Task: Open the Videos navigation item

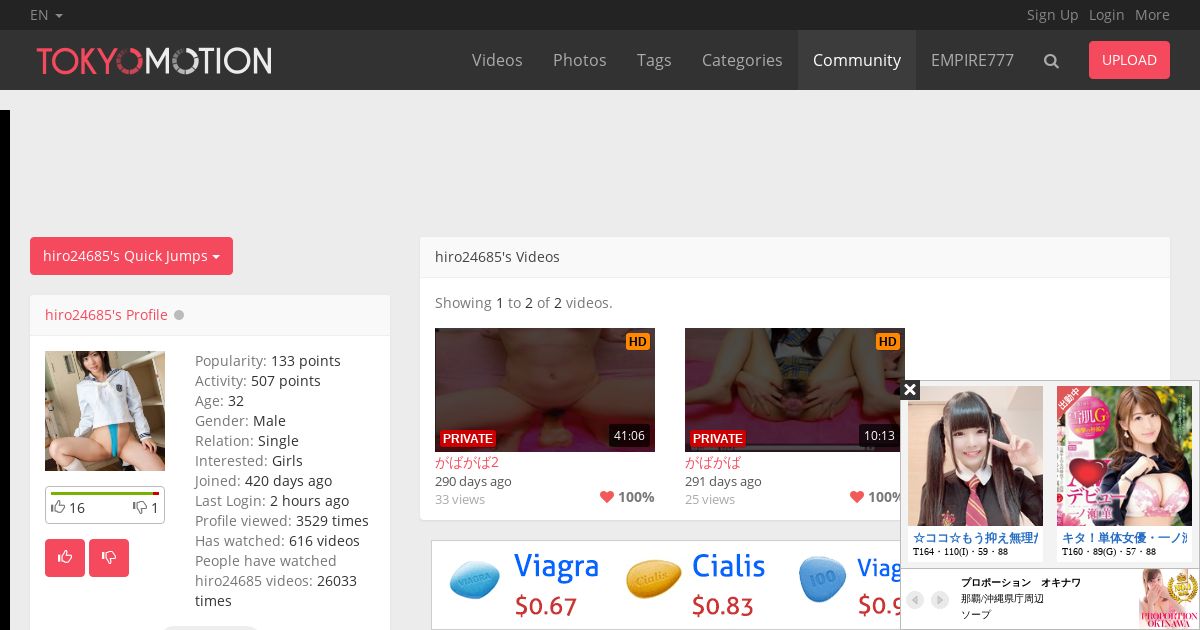Action: 497,60
